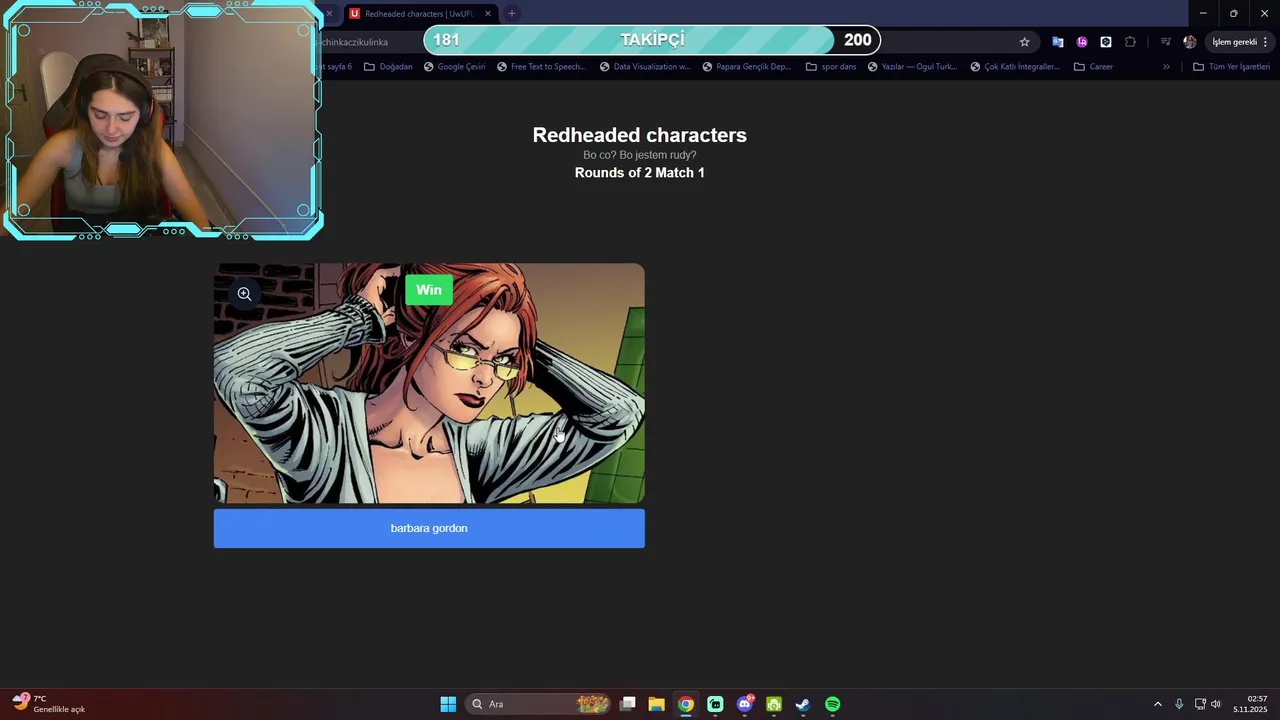The height and width of the screenshot is (720, 1280).
Task: Open the Yazılar — Ogul Turk bookmark
Action: pyautogui.click(x=912, y=67)
